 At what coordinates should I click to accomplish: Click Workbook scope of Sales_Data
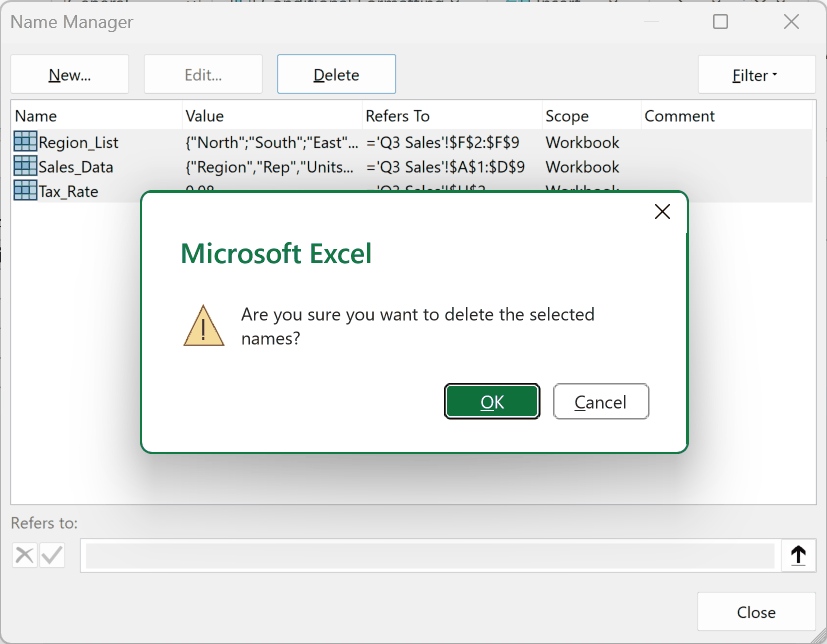tap(582, 167)
